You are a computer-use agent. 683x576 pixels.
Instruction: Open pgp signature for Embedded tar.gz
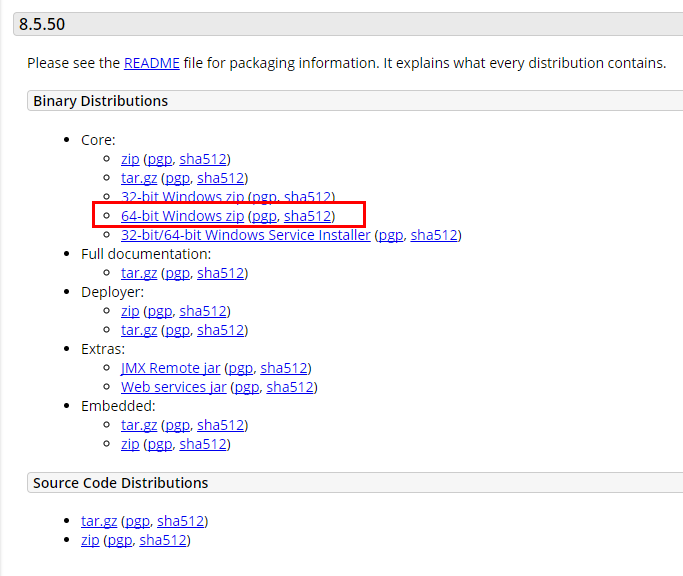[x=177, y=425]
